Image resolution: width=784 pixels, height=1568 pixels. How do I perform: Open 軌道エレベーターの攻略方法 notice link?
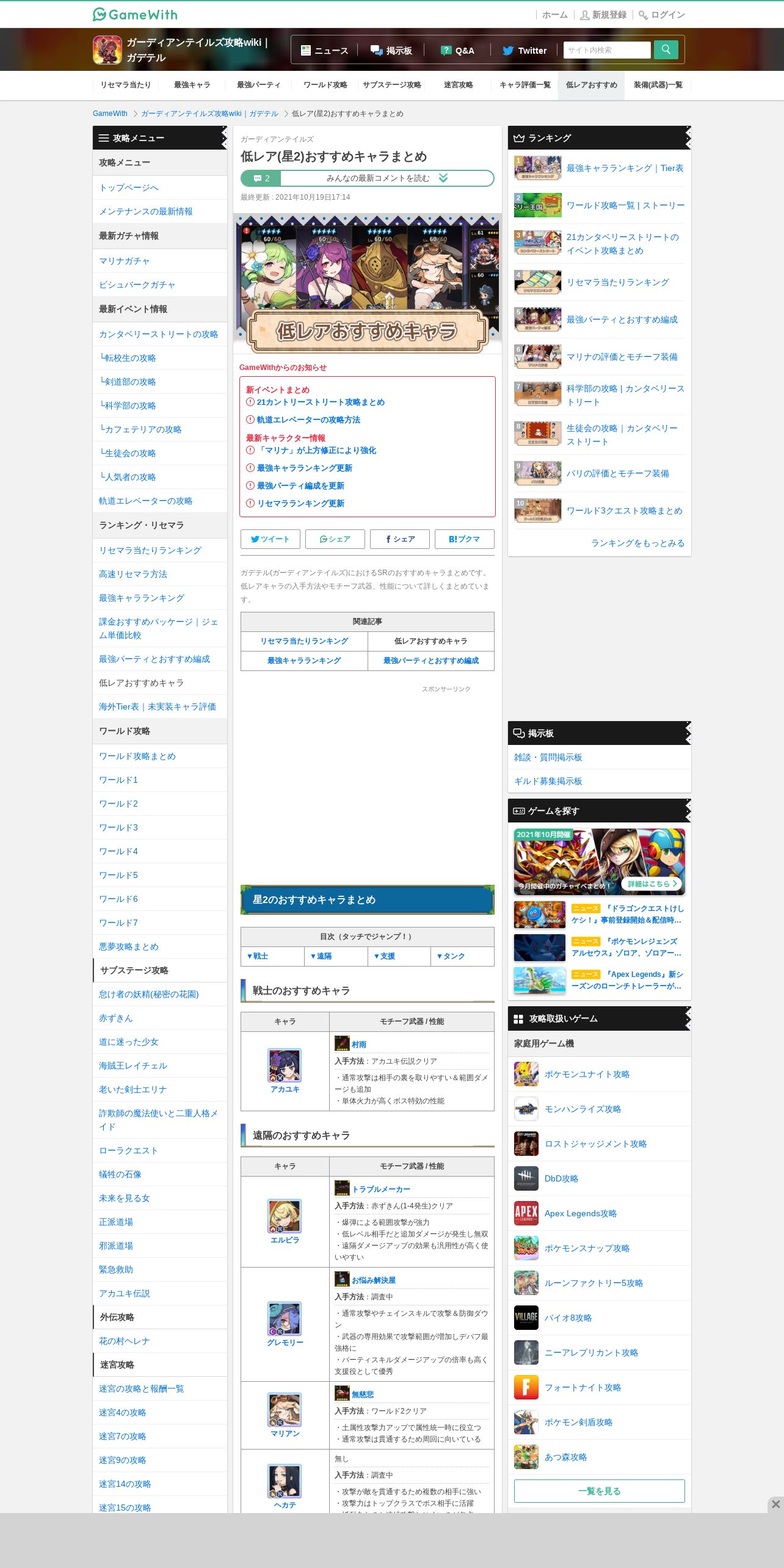[308, 420]
